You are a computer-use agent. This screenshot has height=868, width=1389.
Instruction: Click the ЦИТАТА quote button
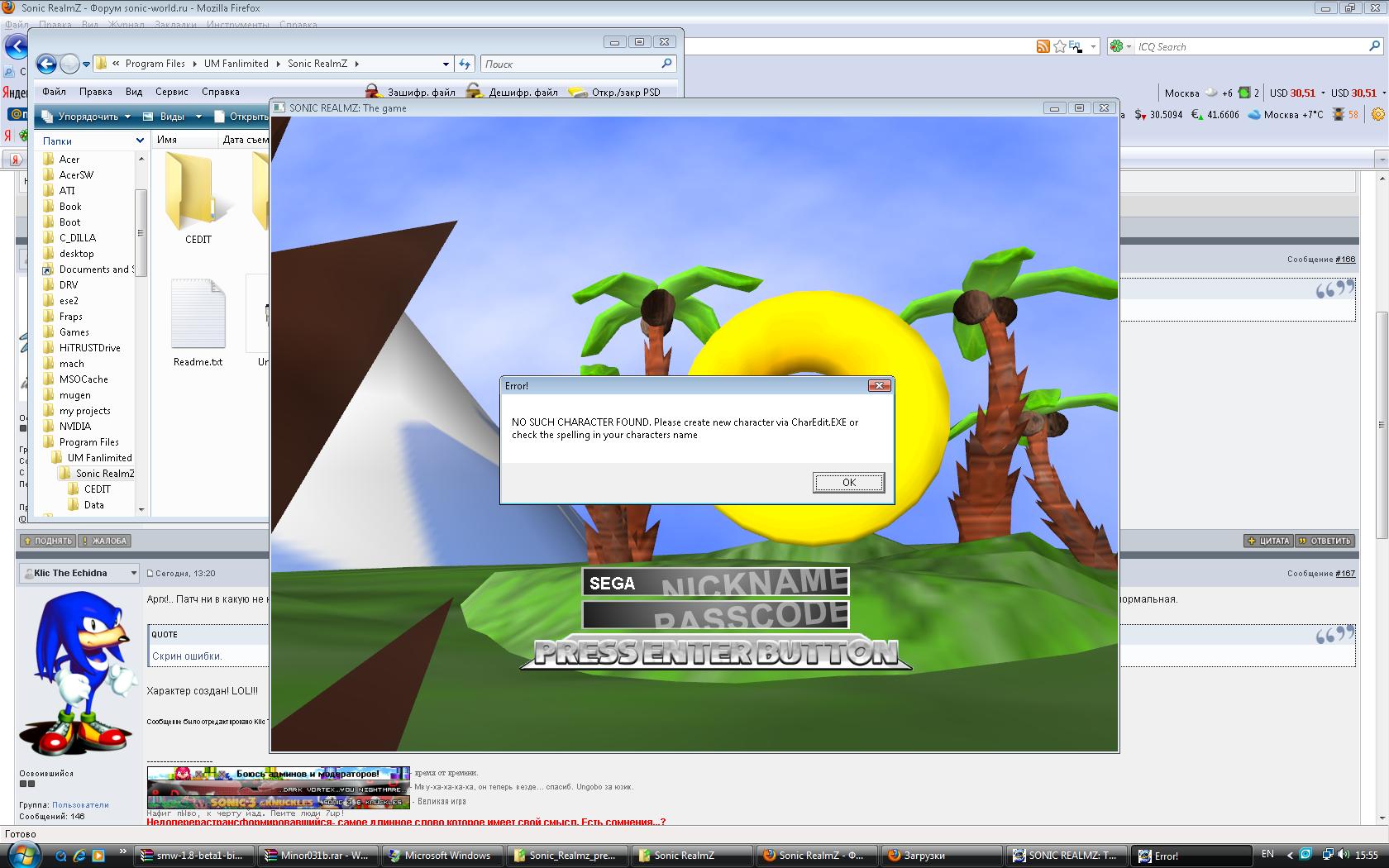click(x=1268, y=541)
